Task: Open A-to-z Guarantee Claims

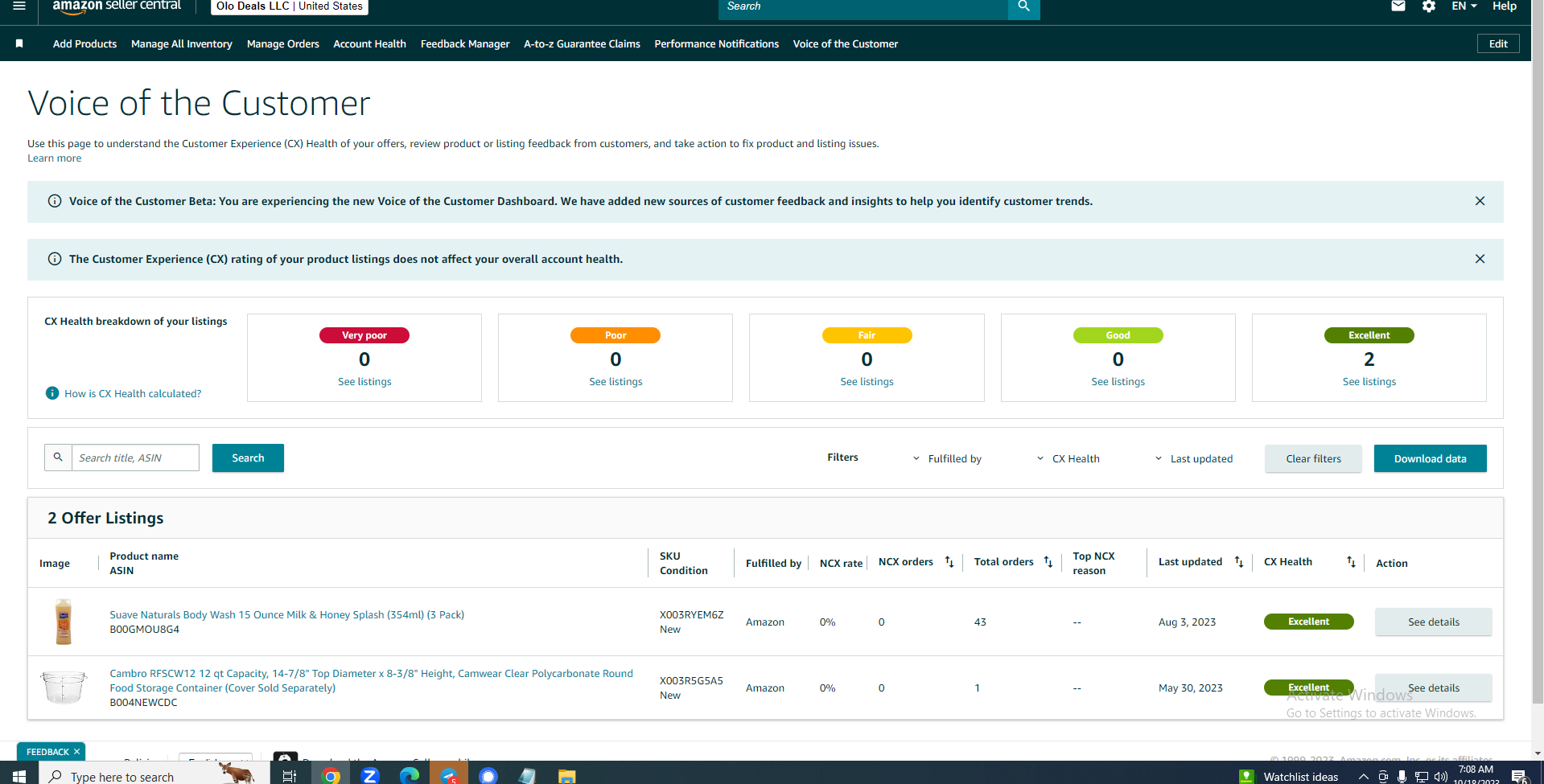Action: [x=582, y=43]
